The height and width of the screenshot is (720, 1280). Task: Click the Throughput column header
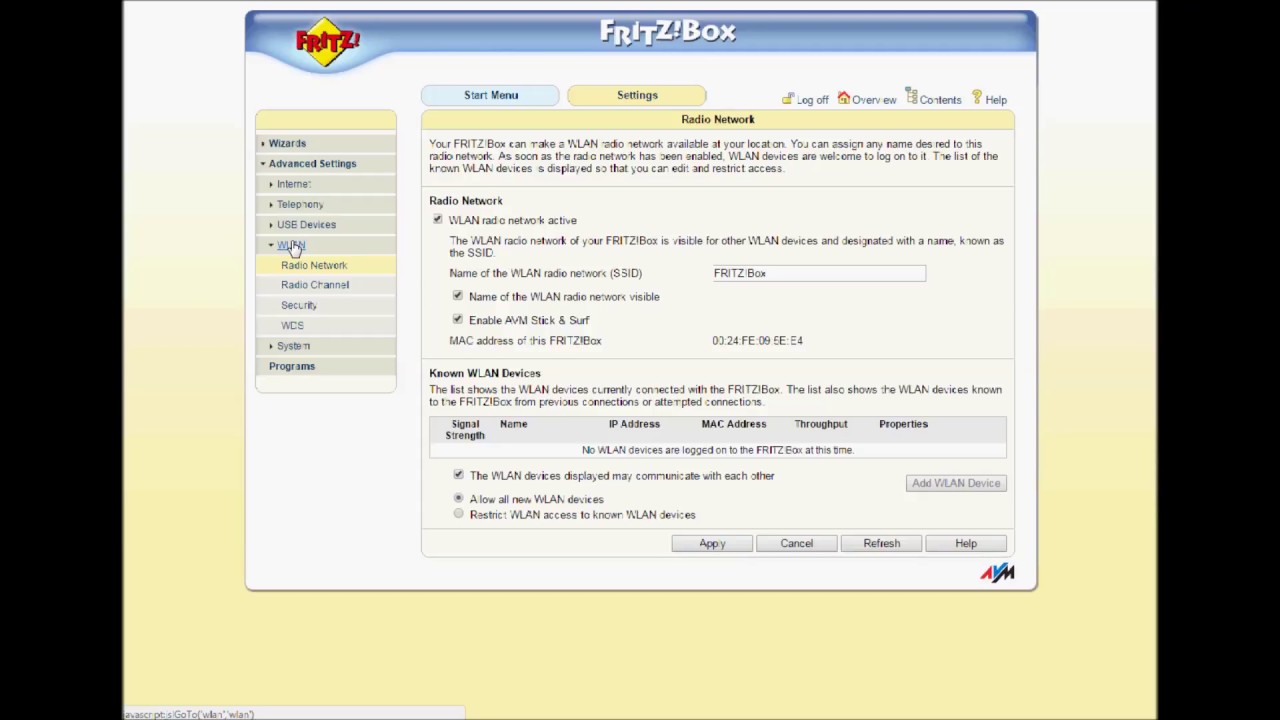821,424
